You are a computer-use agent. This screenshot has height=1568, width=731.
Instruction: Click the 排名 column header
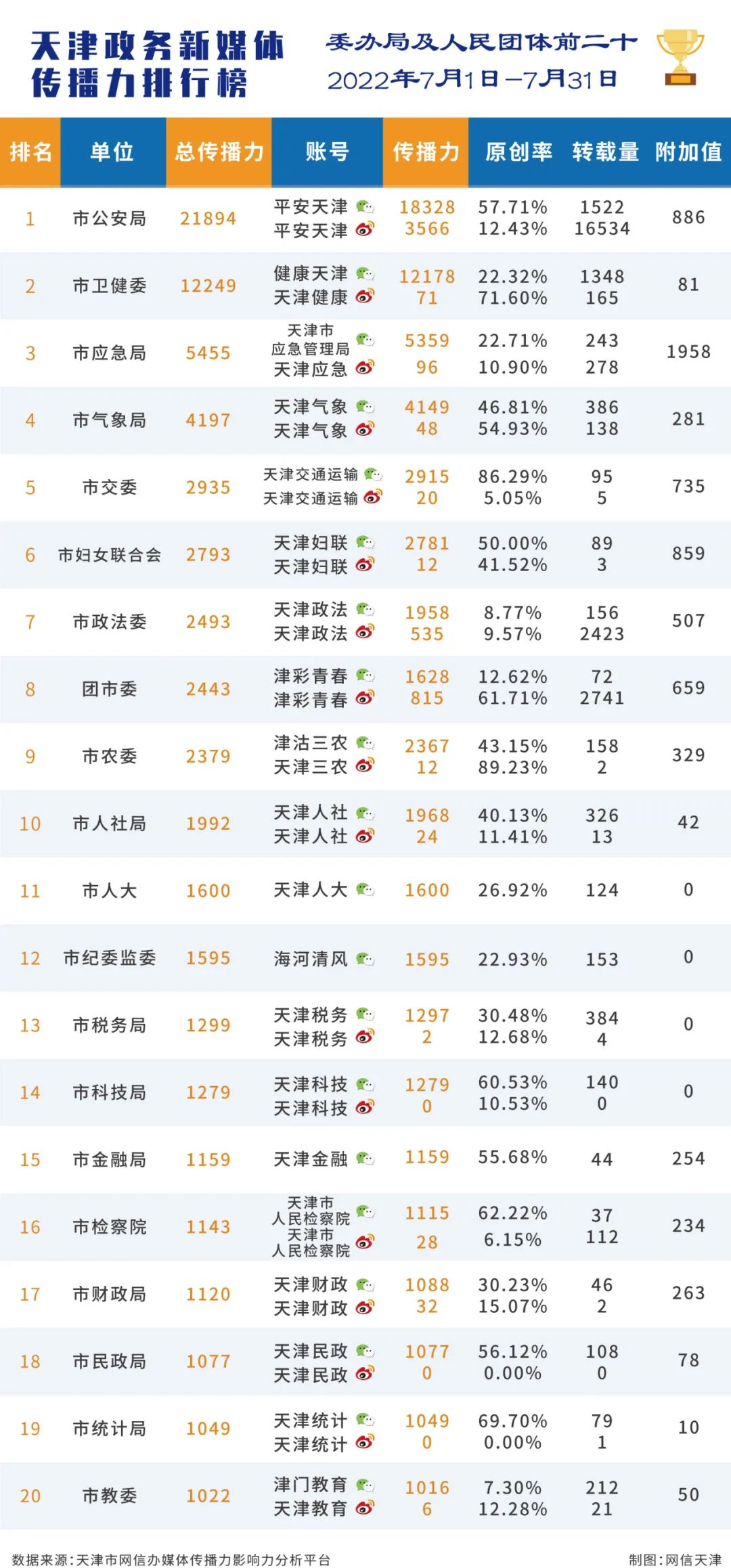click(x=30, y=152)
